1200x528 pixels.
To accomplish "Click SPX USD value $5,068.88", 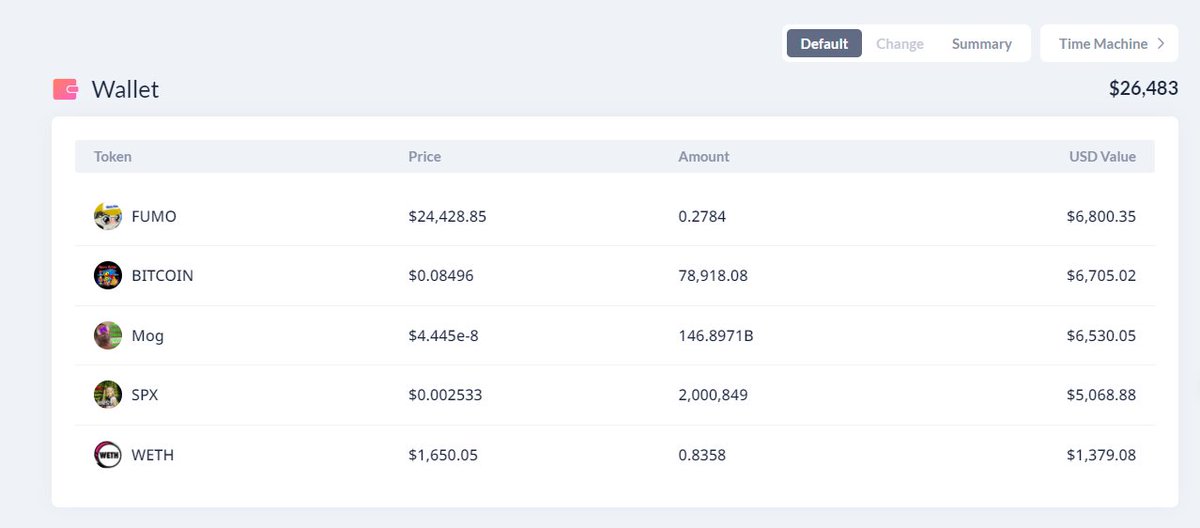I will click(x=1101, y=395).
